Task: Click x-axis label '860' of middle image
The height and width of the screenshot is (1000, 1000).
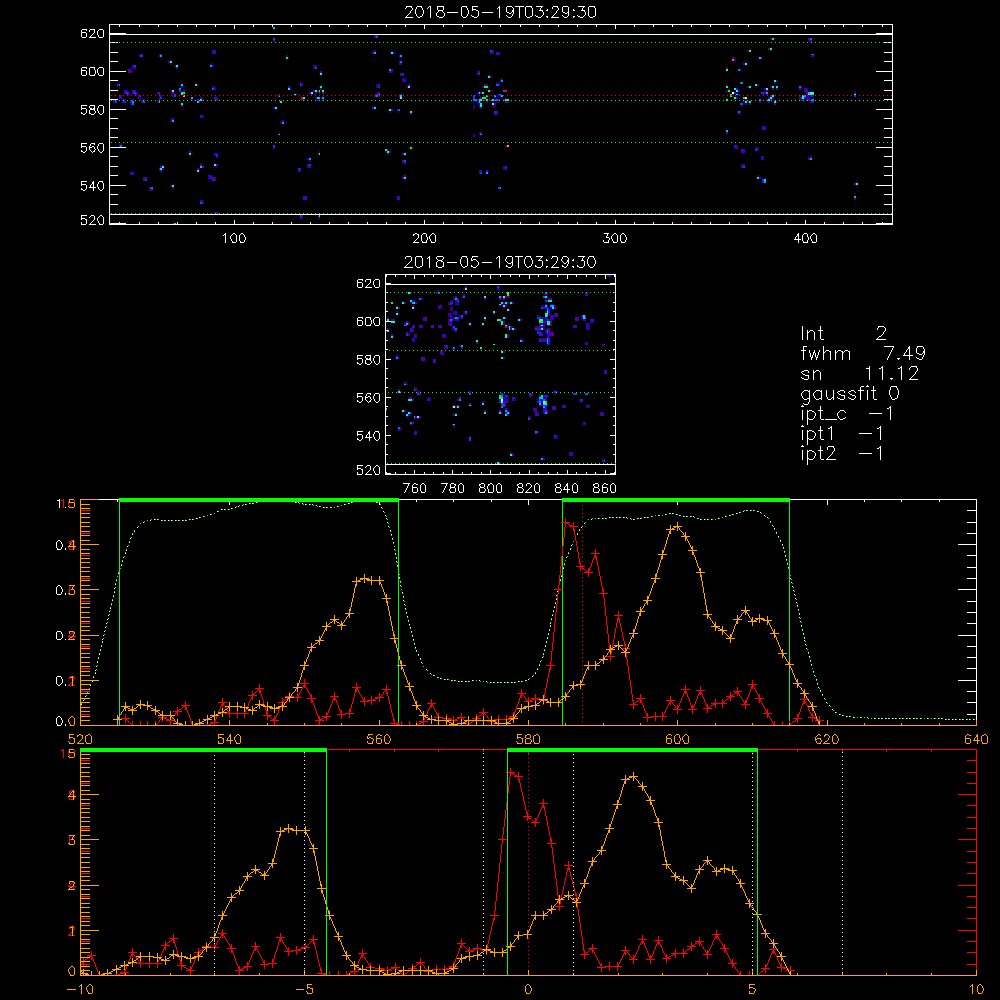Action: pos(605,489)
